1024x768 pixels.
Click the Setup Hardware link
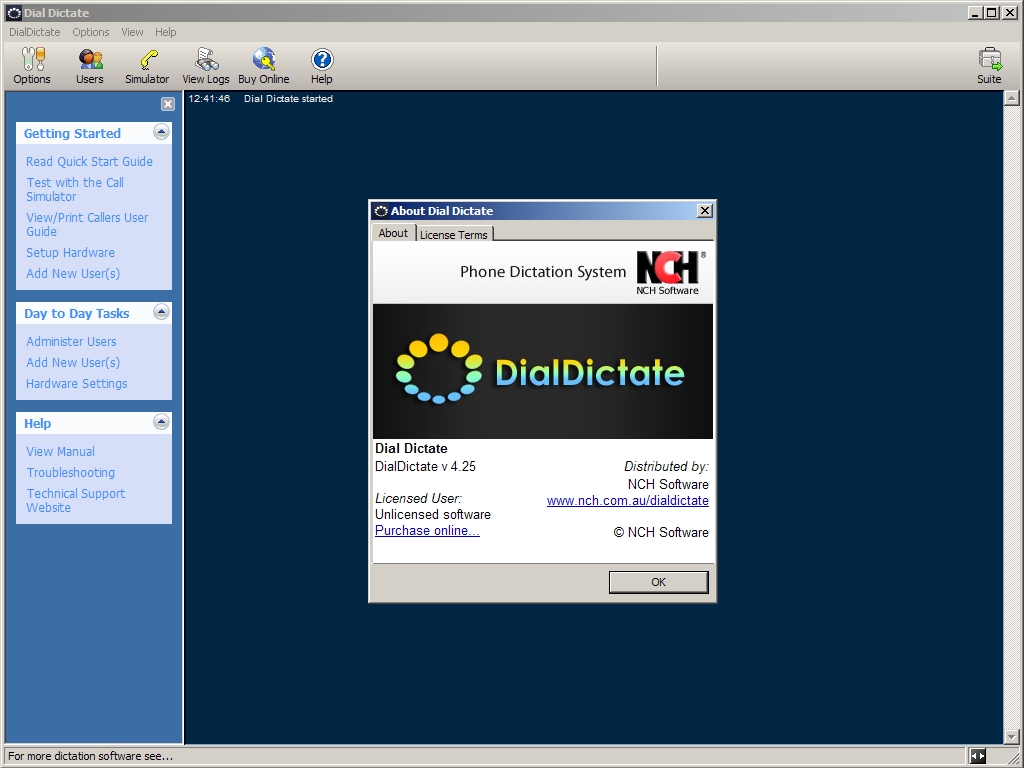71,253
